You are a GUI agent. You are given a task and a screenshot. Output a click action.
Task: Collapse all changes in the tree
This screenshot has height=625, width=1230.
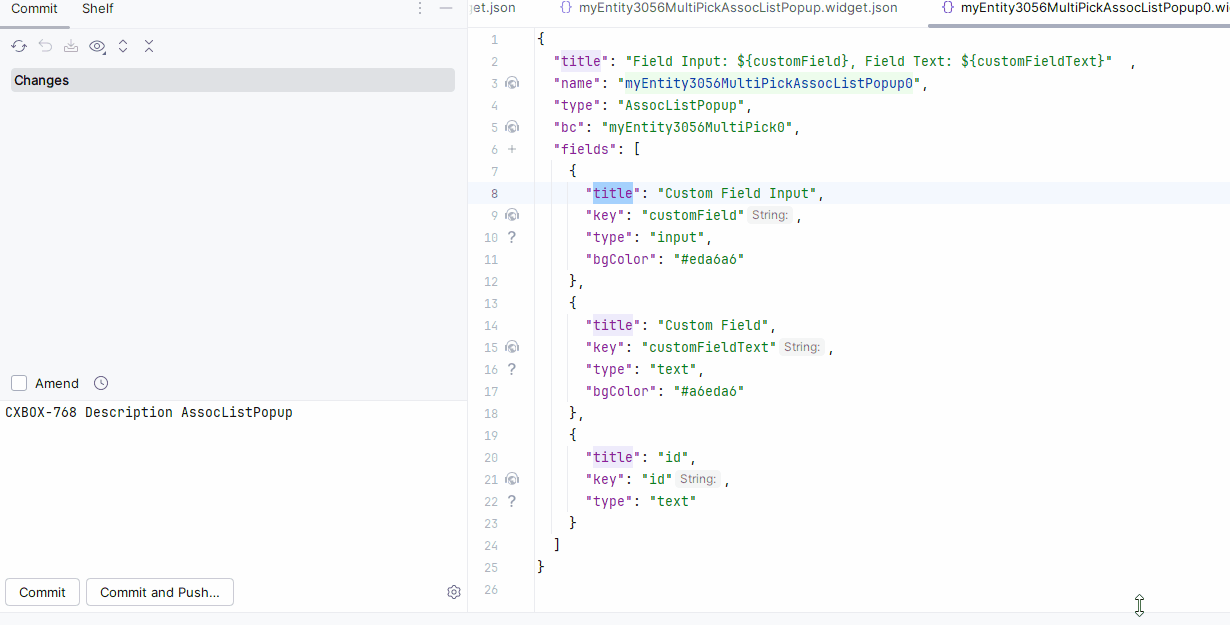tap(149, 46)
